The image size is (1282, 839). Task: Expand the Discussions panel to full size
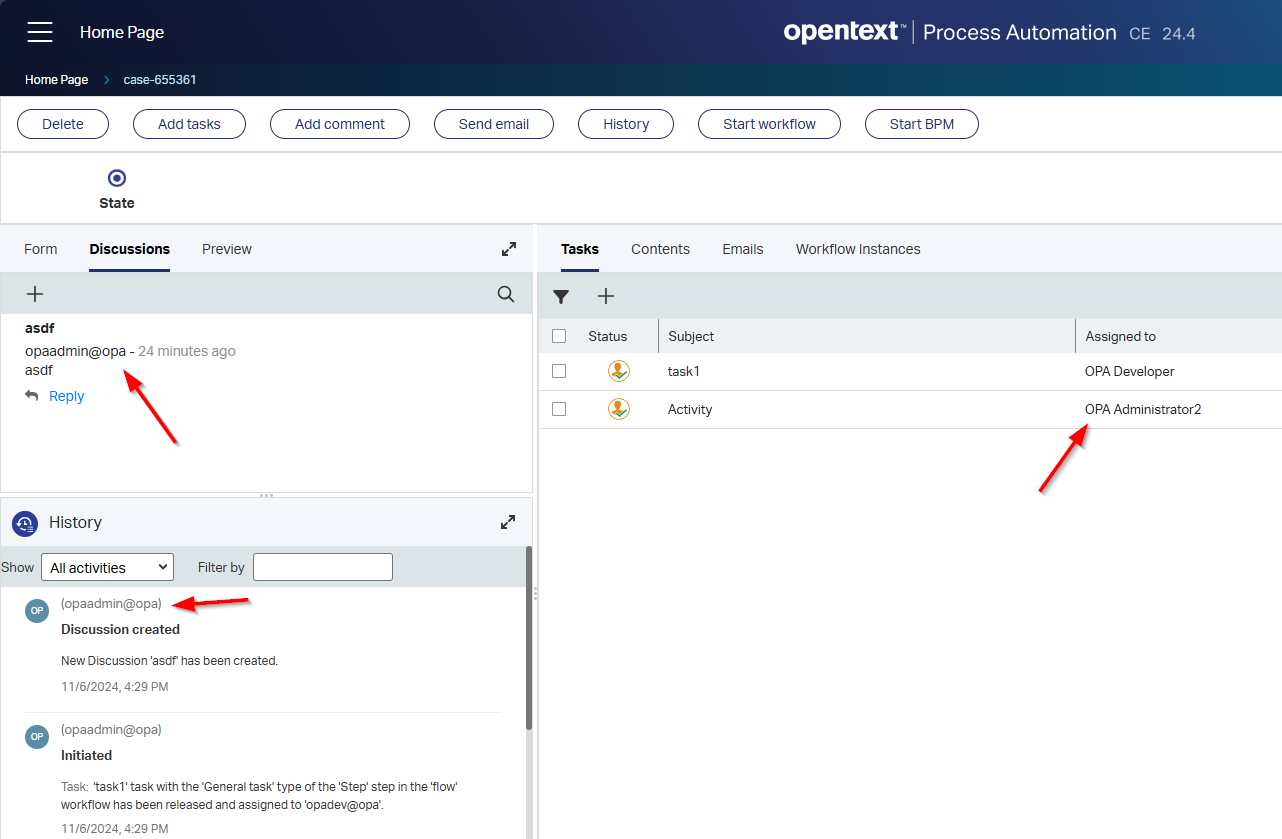tap(509, 249)
